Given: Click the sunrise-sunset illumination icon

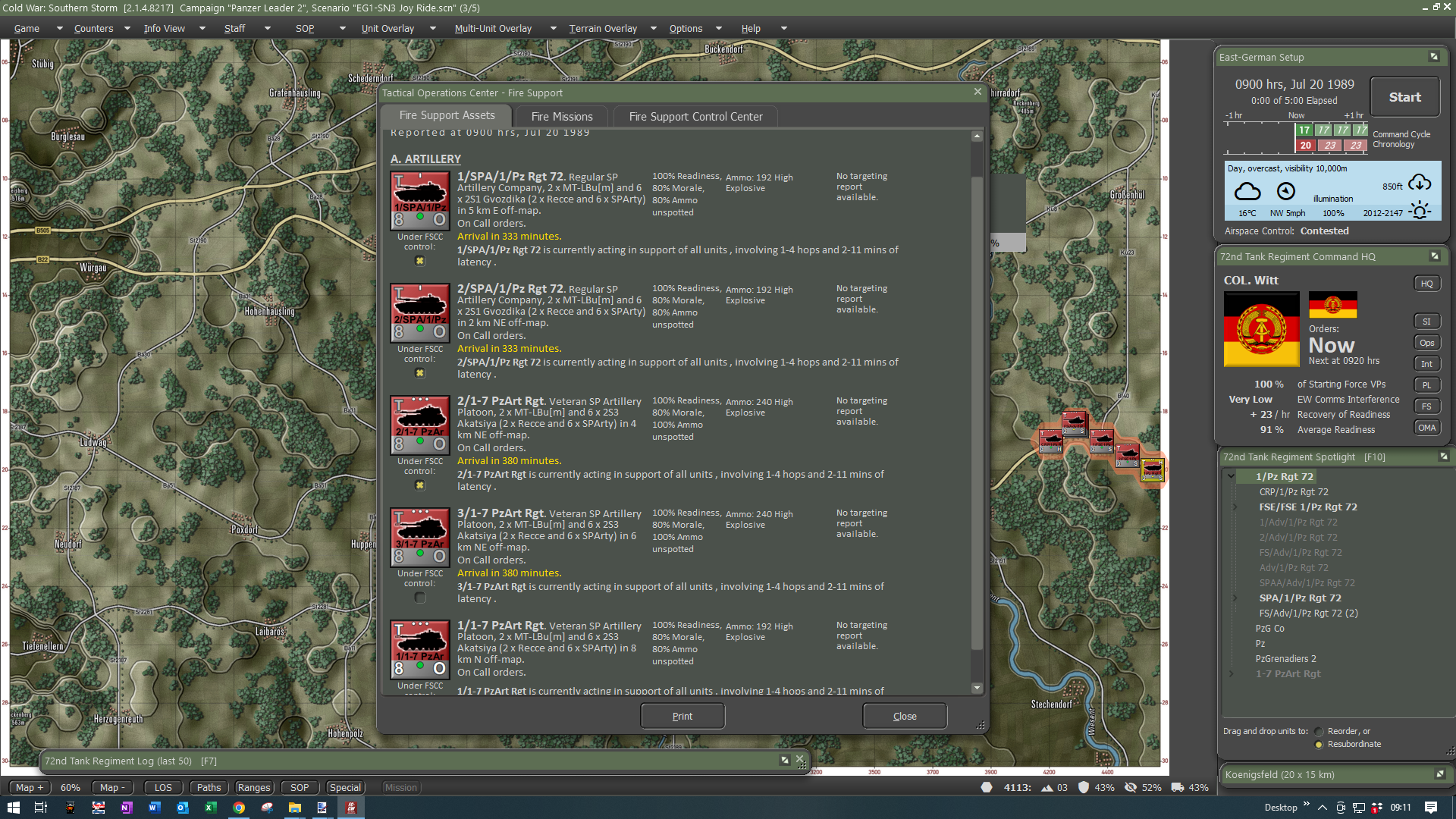Looking at the screenshot, I should click(x=1420, y=210).
